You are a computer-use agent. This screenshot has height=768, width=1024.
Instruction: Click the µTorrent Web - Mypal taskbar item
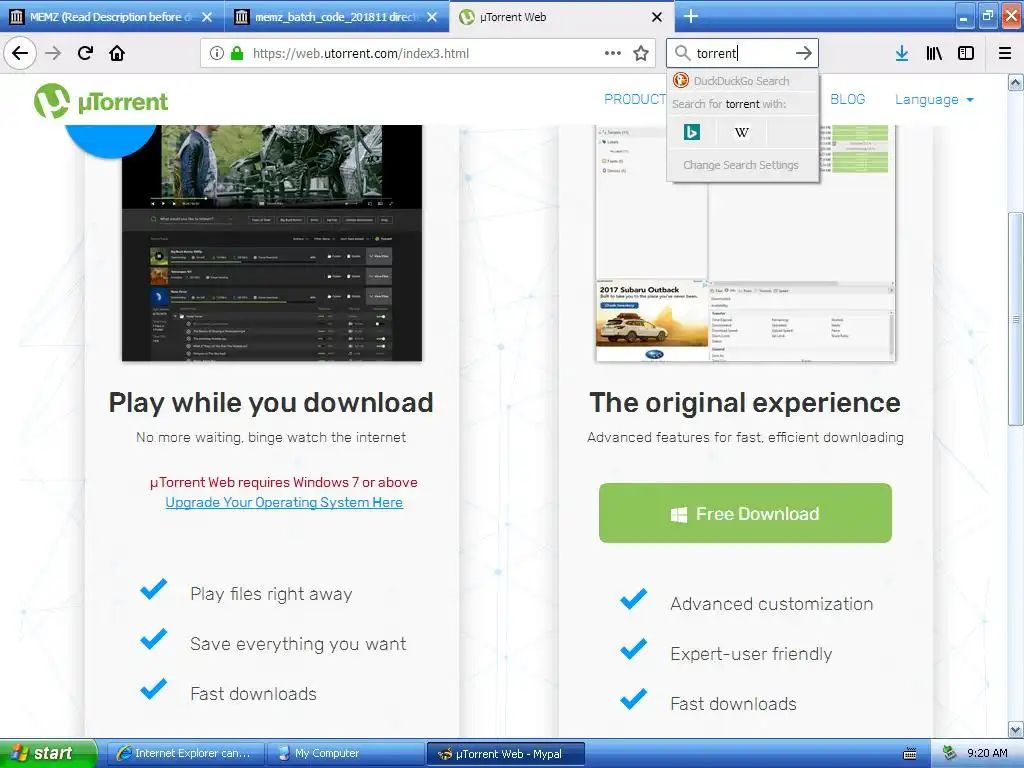click(505, 754)
